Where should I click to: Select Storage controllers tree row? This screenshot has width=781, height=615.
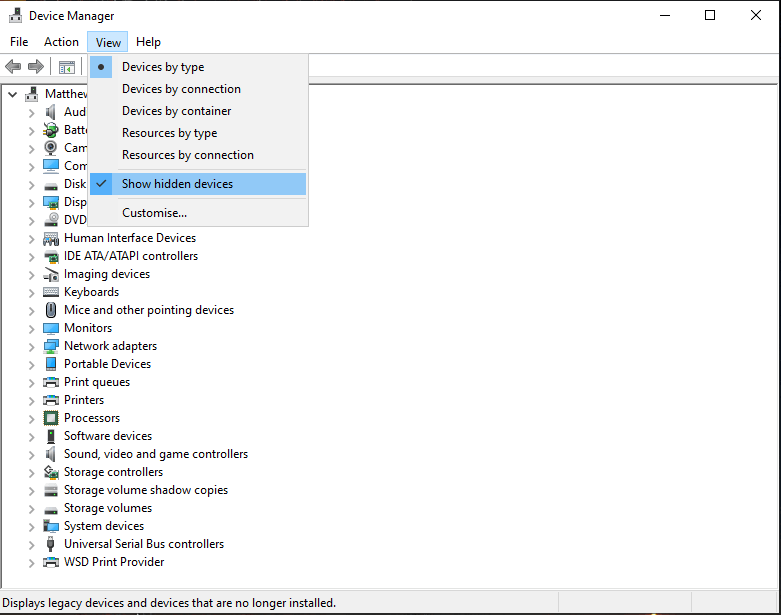113,472
